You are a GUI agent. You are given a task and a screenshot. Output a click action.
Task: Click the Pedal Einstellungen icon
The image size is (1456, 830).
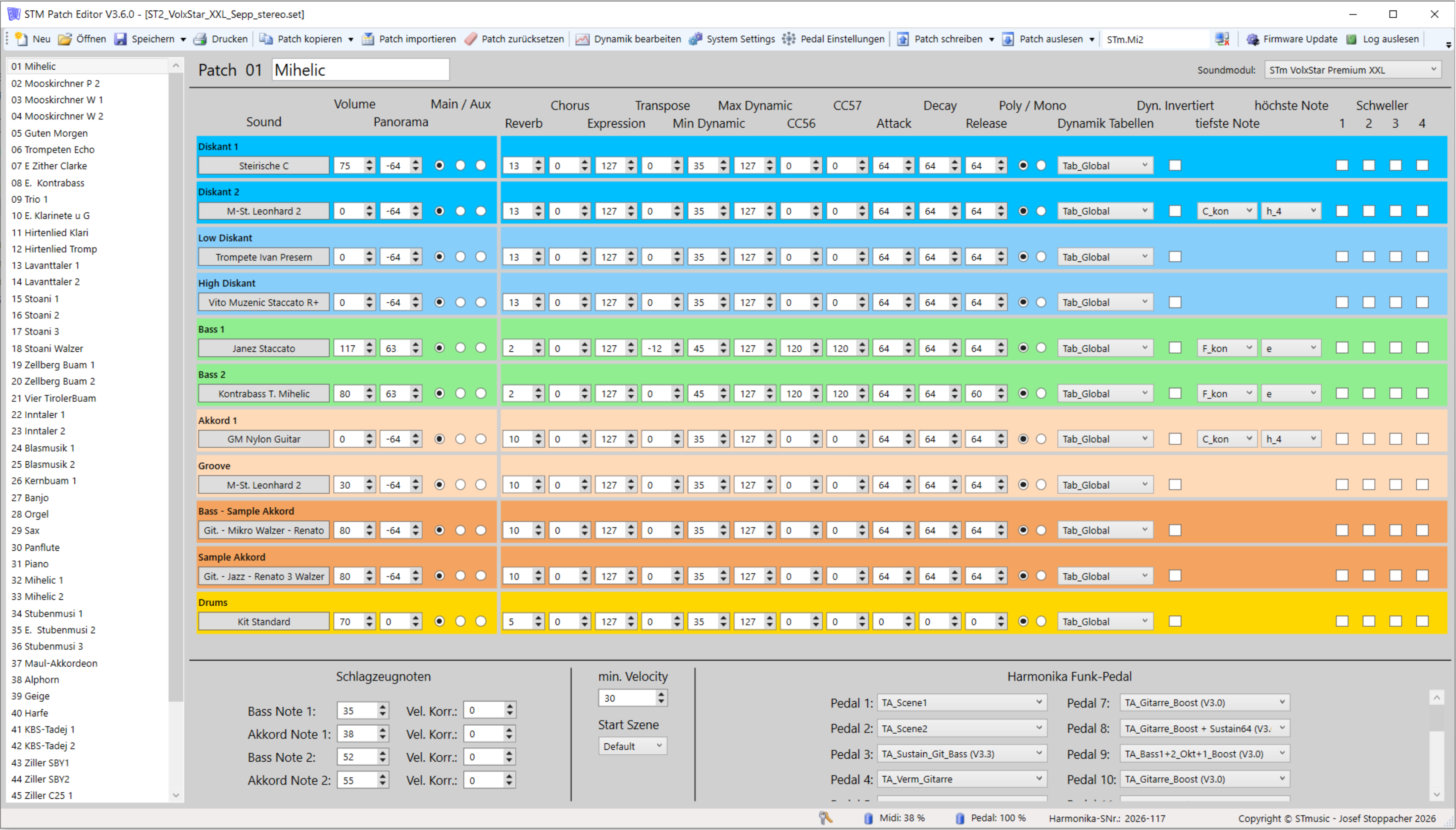click(788, 39)
